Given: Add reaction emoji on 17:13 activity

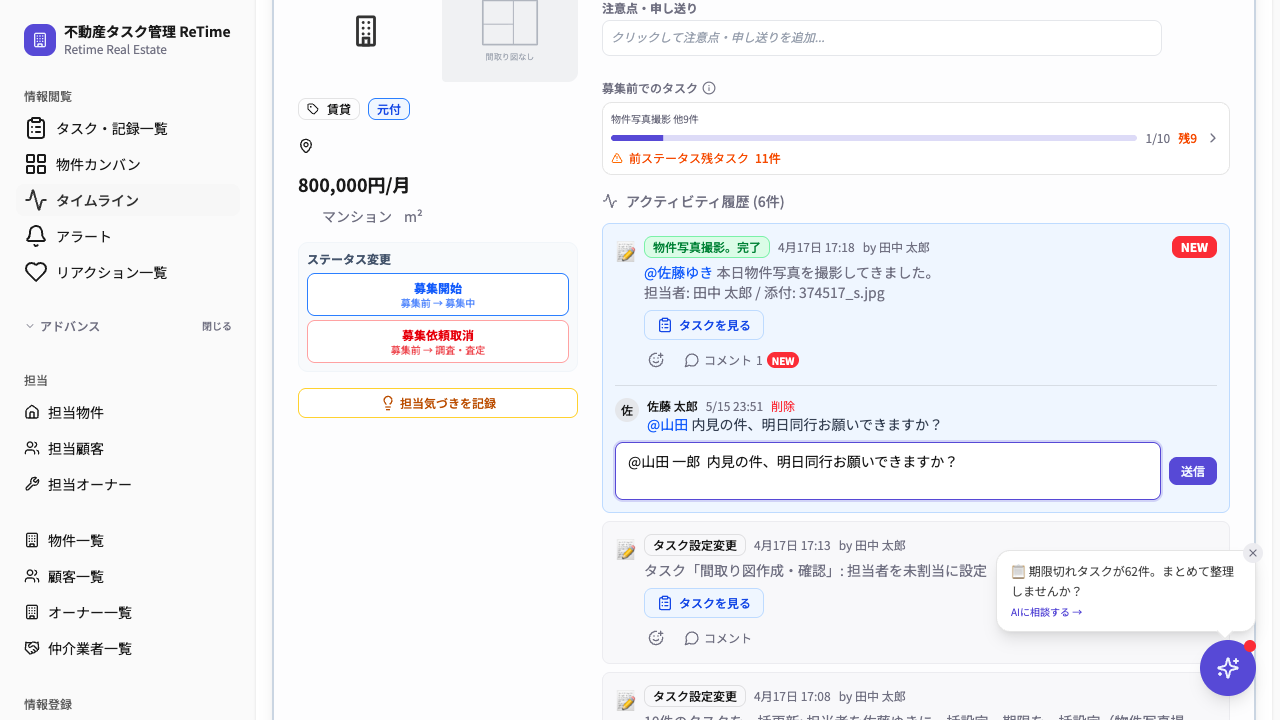Looking at the screenshot, I should tap(656, 638).
